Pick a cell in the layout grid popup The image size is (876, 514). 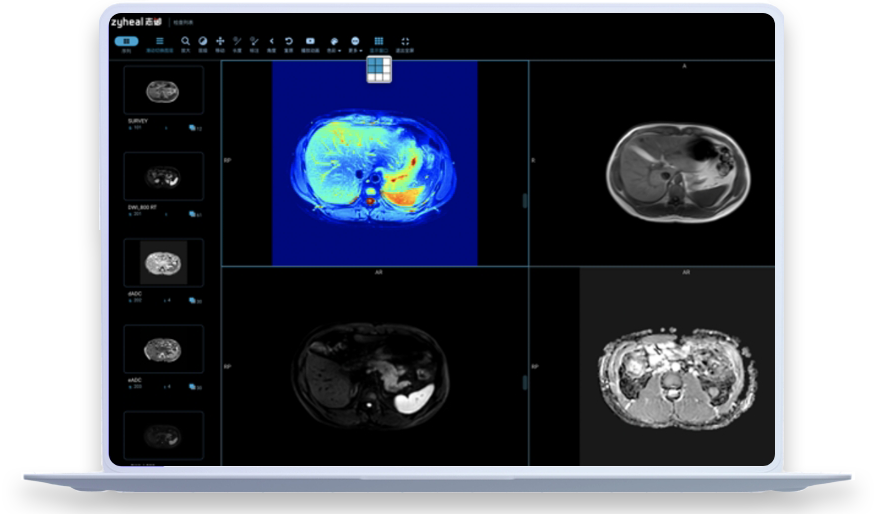coord(378,69)
